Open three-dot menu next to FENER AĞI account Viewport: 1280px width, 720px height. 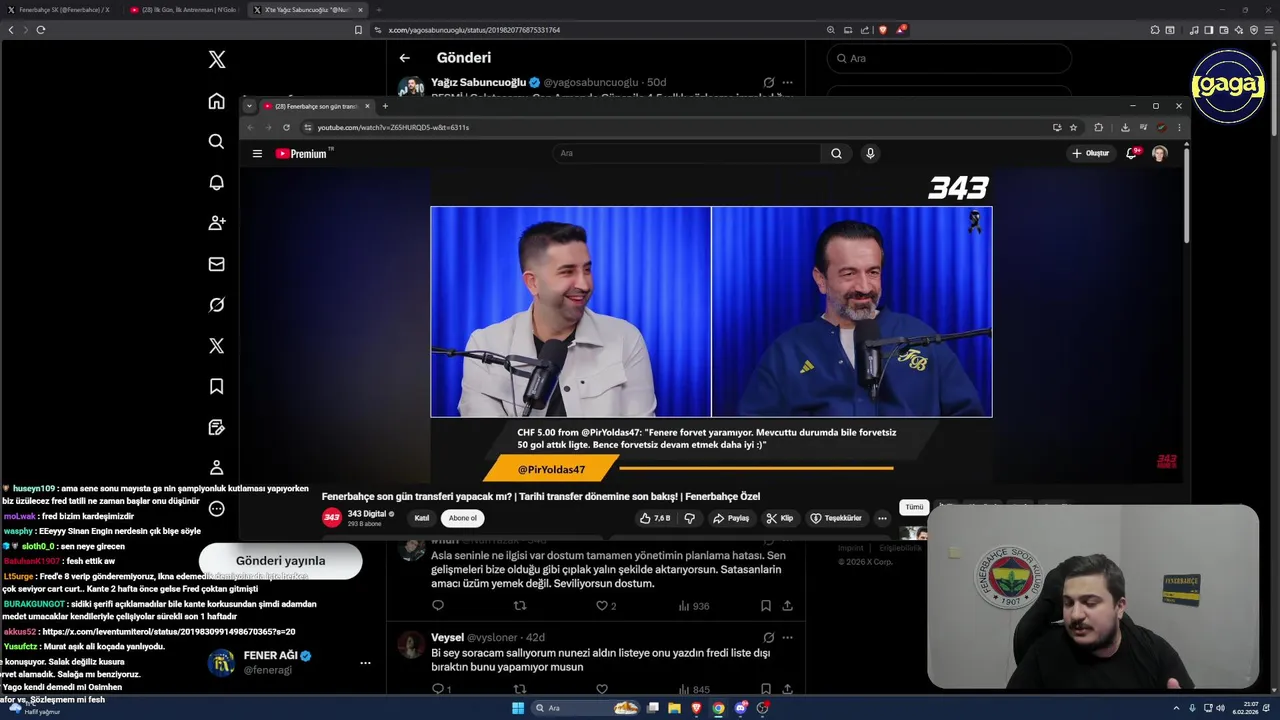tap(365, 662)
